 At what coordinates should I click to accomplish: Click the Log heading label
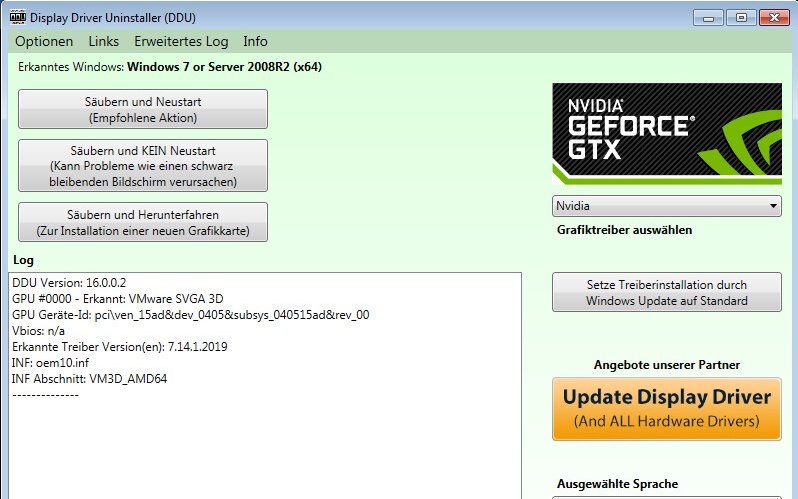pos(23,260)
